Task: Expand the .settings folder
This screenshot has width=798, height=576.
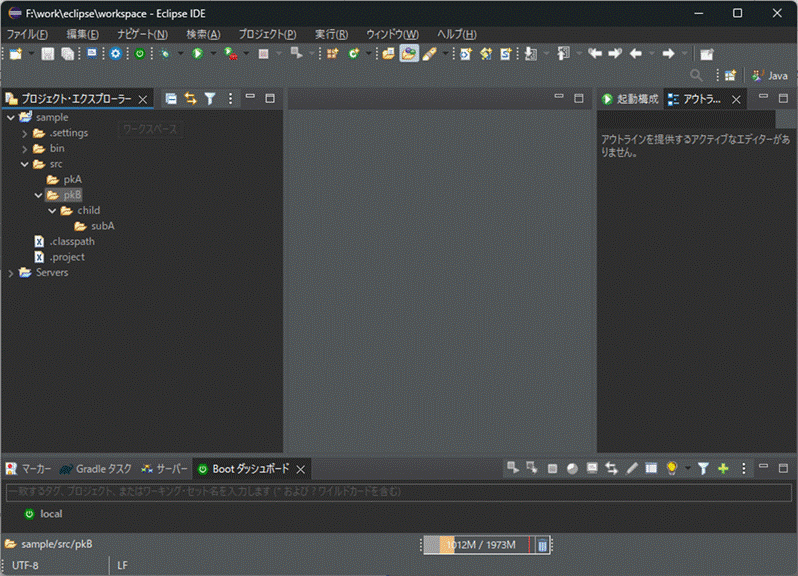Action: click(x=24, y=133)
